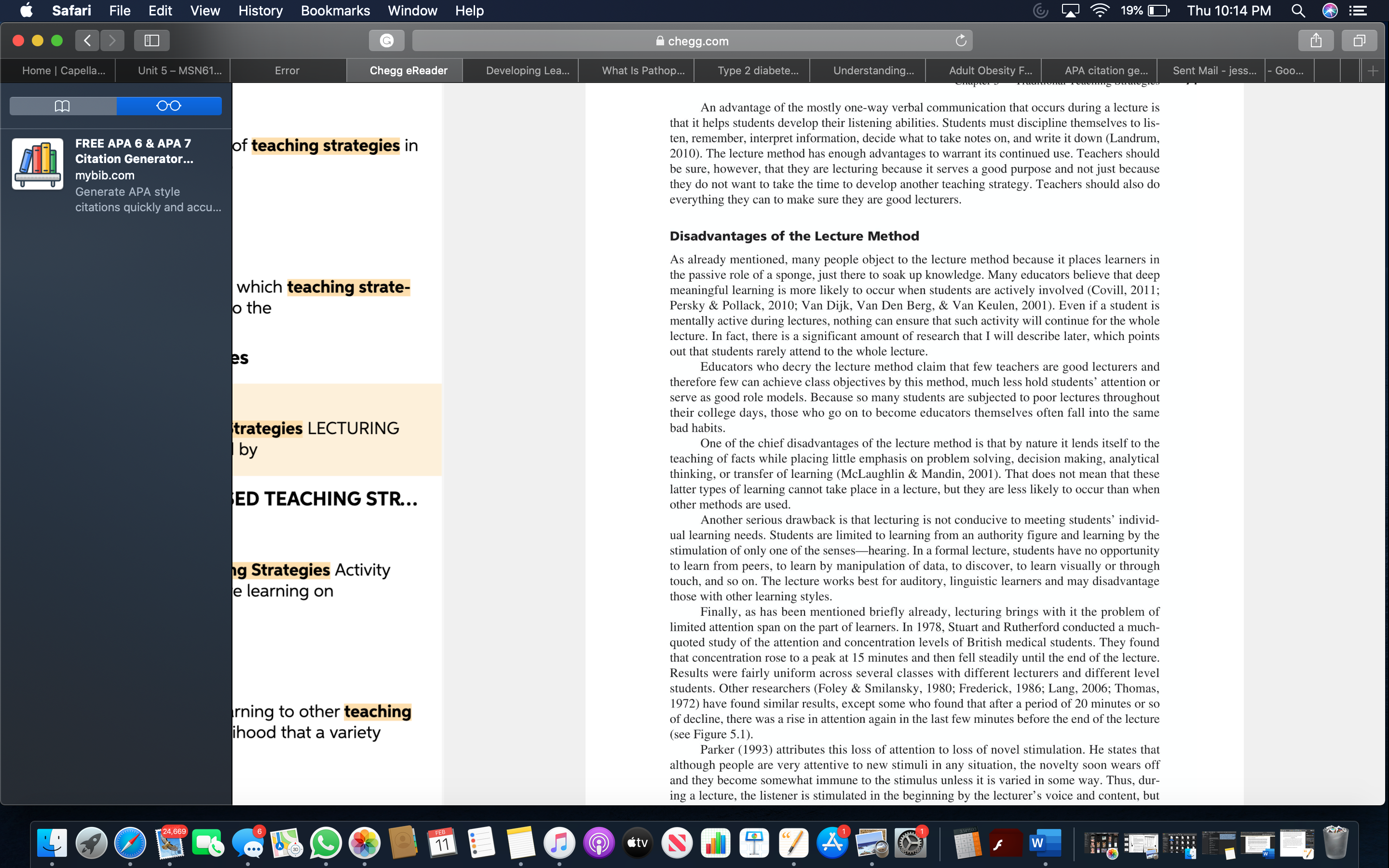Open Spotlight search in menu bar
Viewport: 1389px width, 868px height.
(x=1298, y=10)
